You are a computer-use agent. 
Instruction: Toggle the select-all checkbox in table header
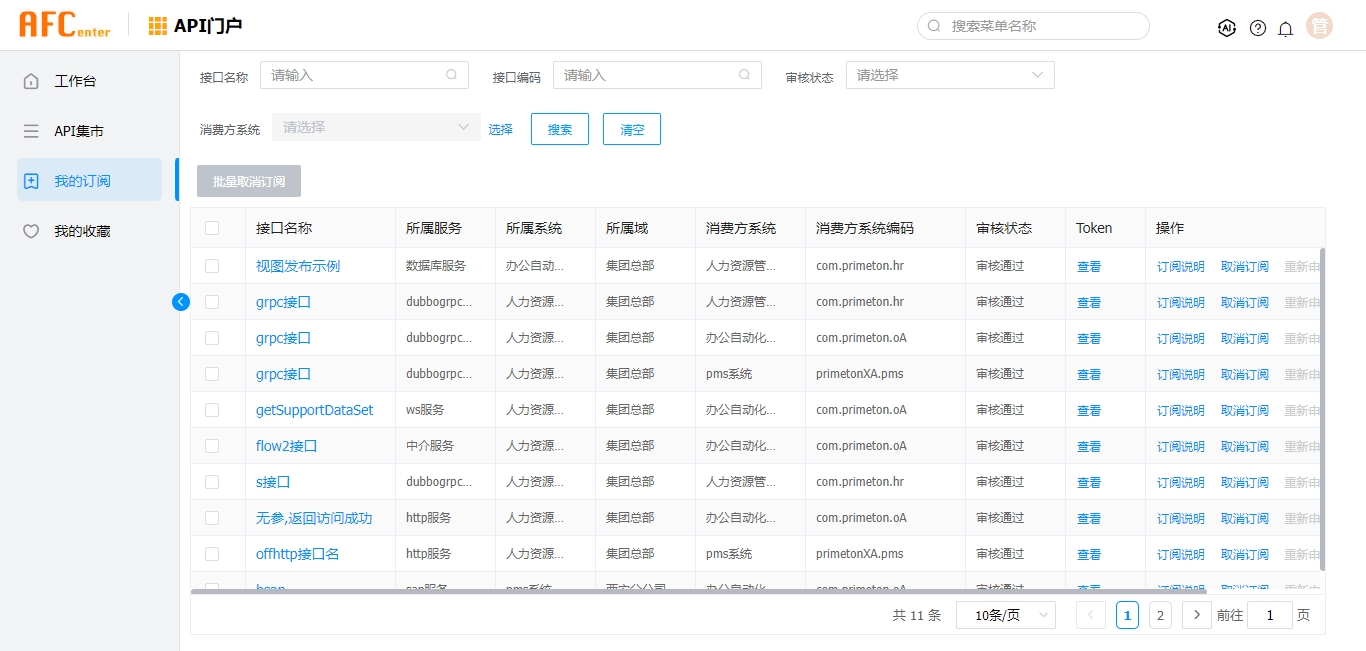[212, 228]
